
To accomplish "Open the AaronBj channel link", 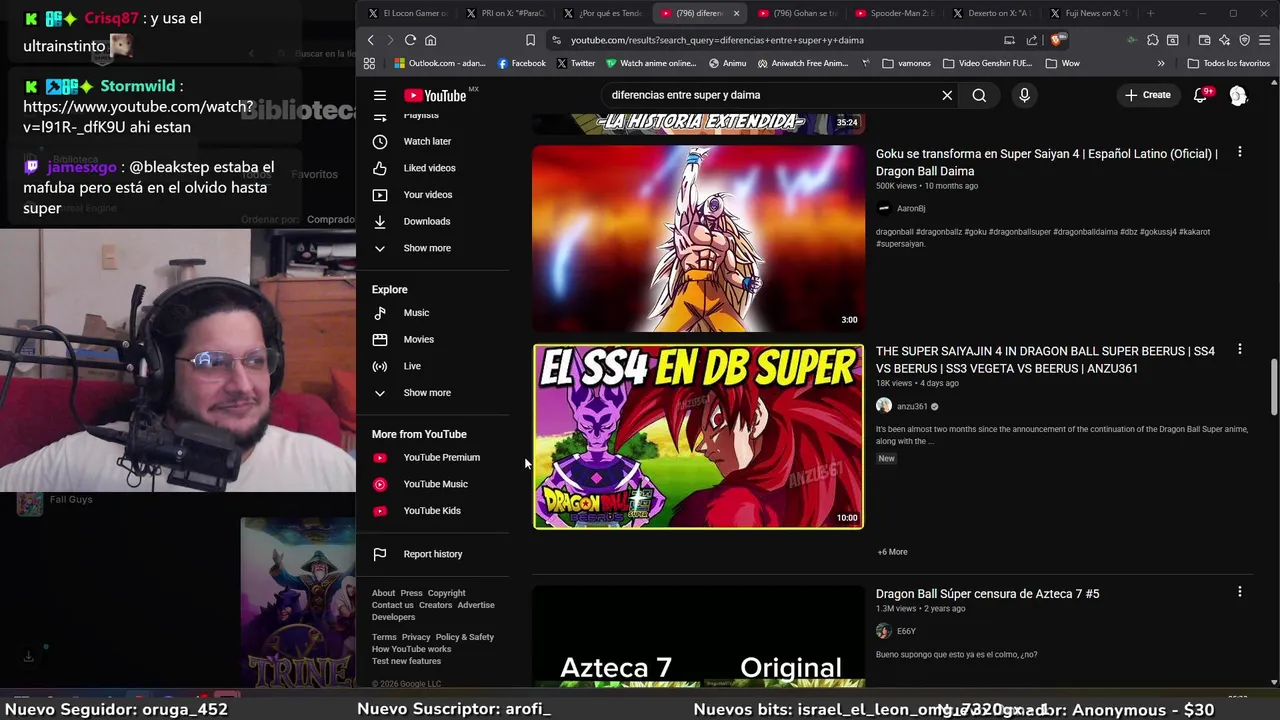I will pyautogui.click(x=910, y=209).
